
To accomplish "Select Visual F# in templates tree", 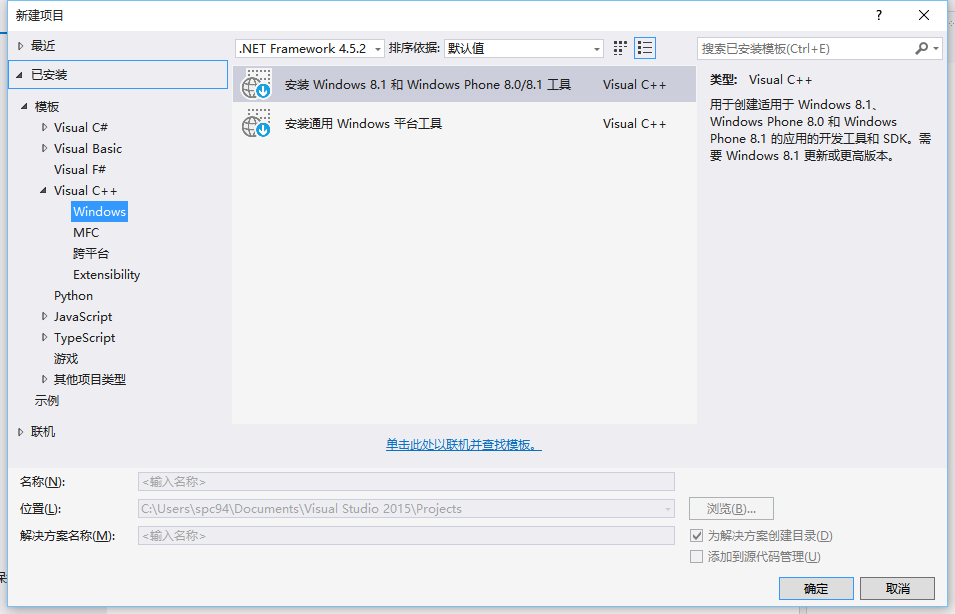I will coord(80,169).
